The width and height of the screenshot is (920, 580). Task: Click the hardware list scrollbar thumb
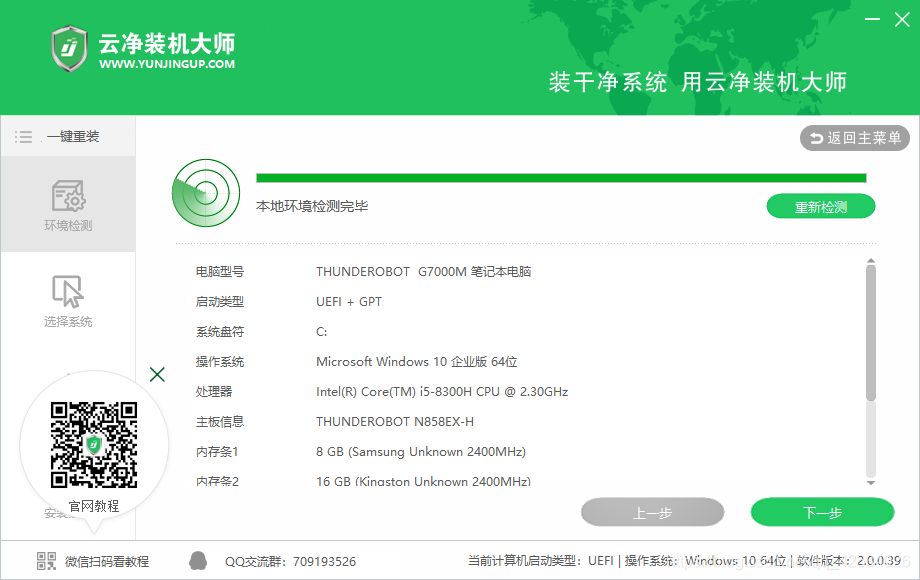[x=871, y=333]
